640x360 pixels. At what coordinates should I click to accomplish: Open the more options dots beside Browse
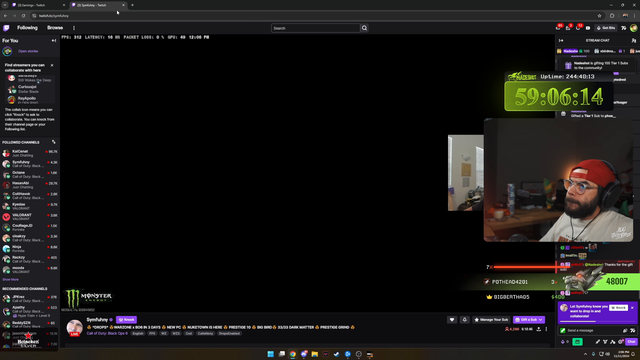(x=74, y=28)
